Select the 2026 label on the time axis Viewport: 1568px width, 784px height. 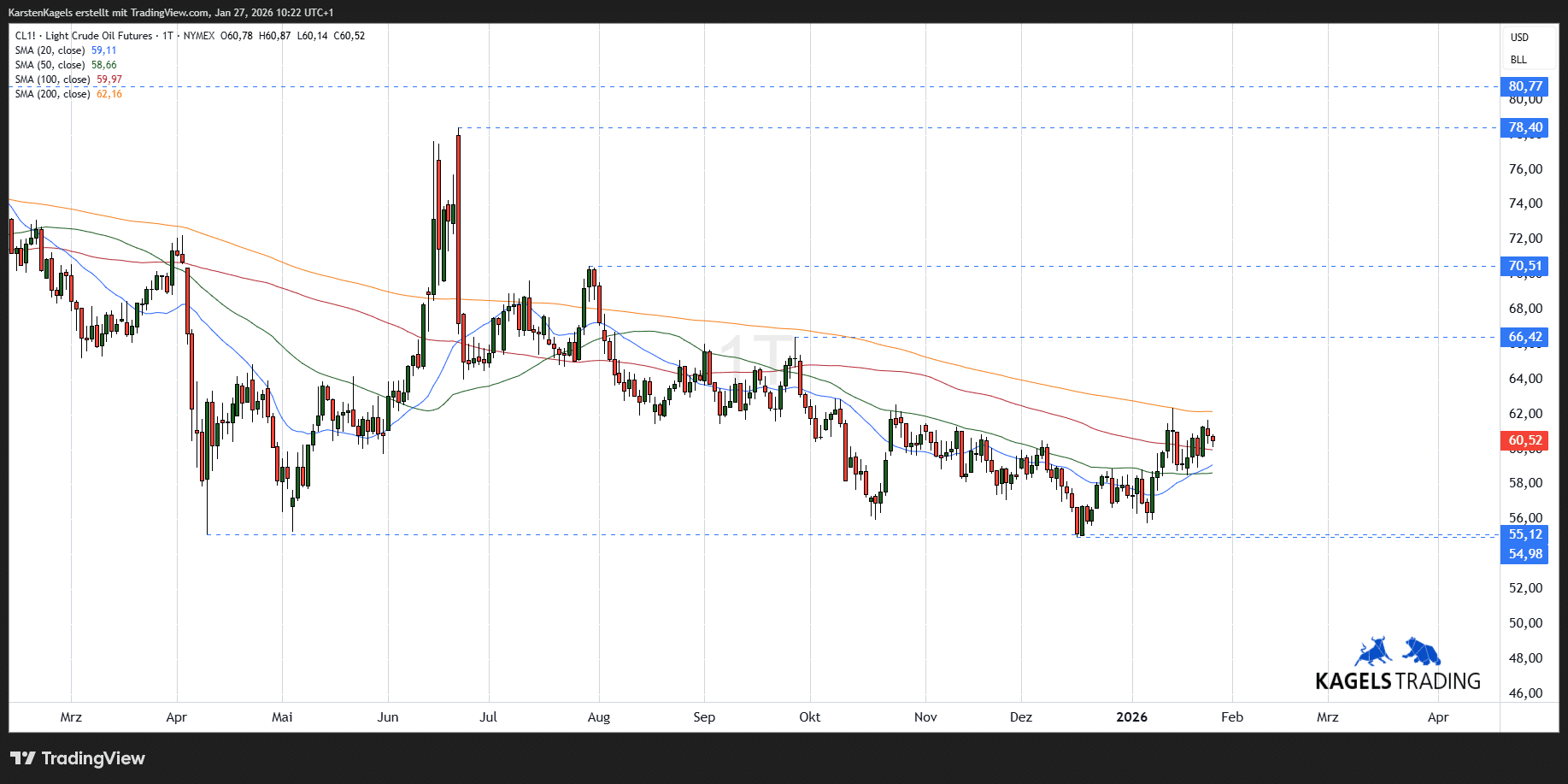[1131, 717]
